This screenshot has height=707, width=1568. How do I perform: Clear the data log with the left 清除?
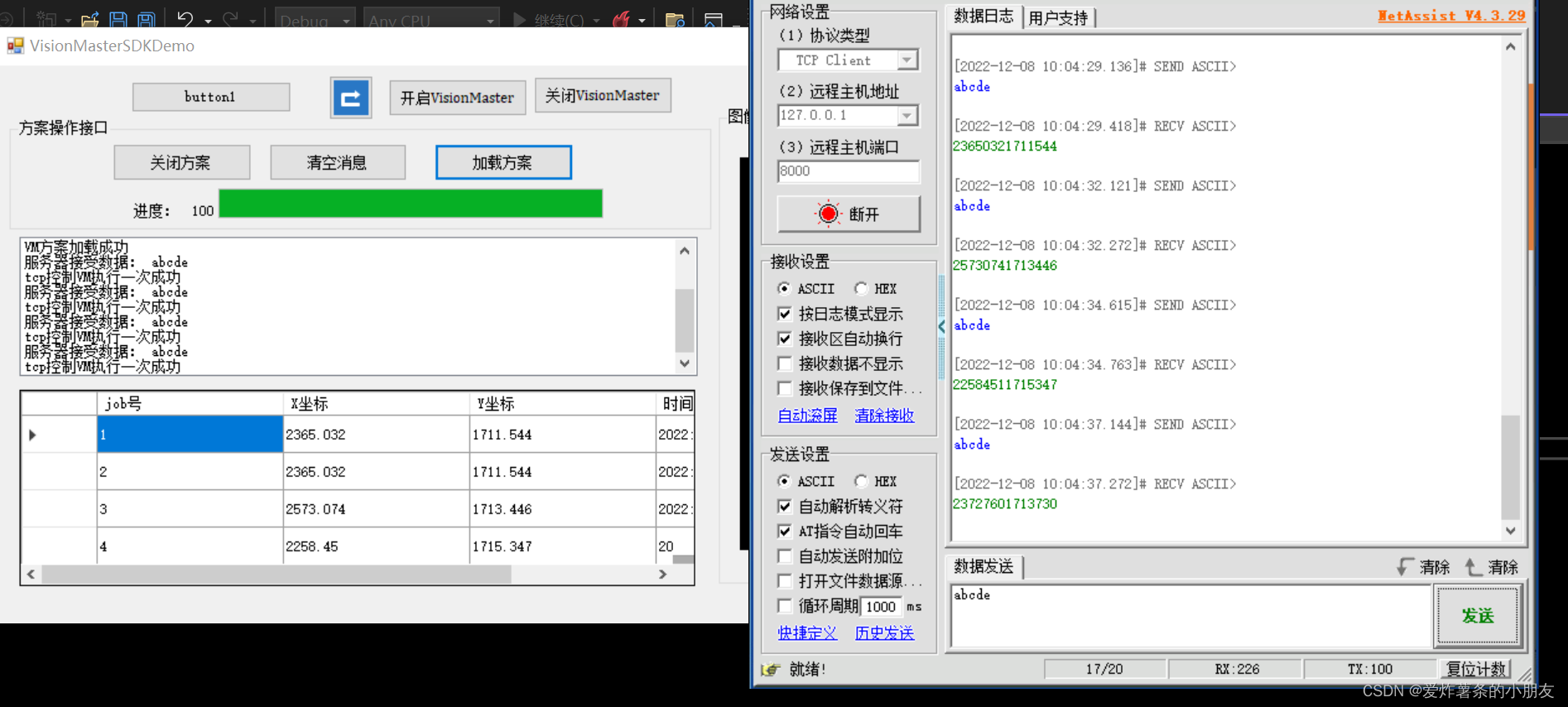point(1423,567)
